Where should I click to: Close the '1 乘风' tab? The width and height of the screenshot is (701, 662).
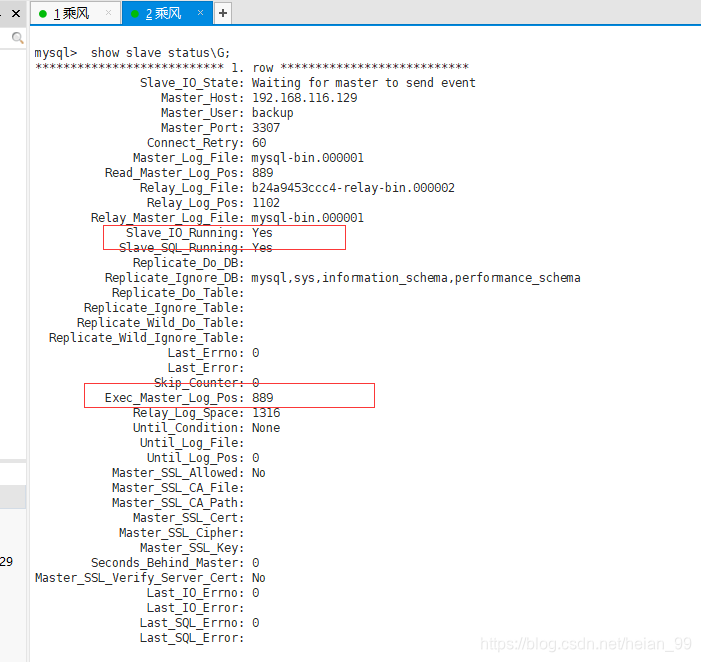[x=108, y=13]
